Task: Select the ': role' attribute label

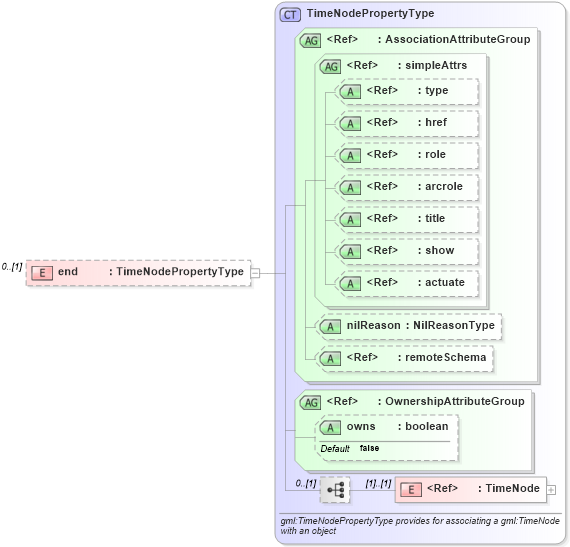Action: (431, 154)
